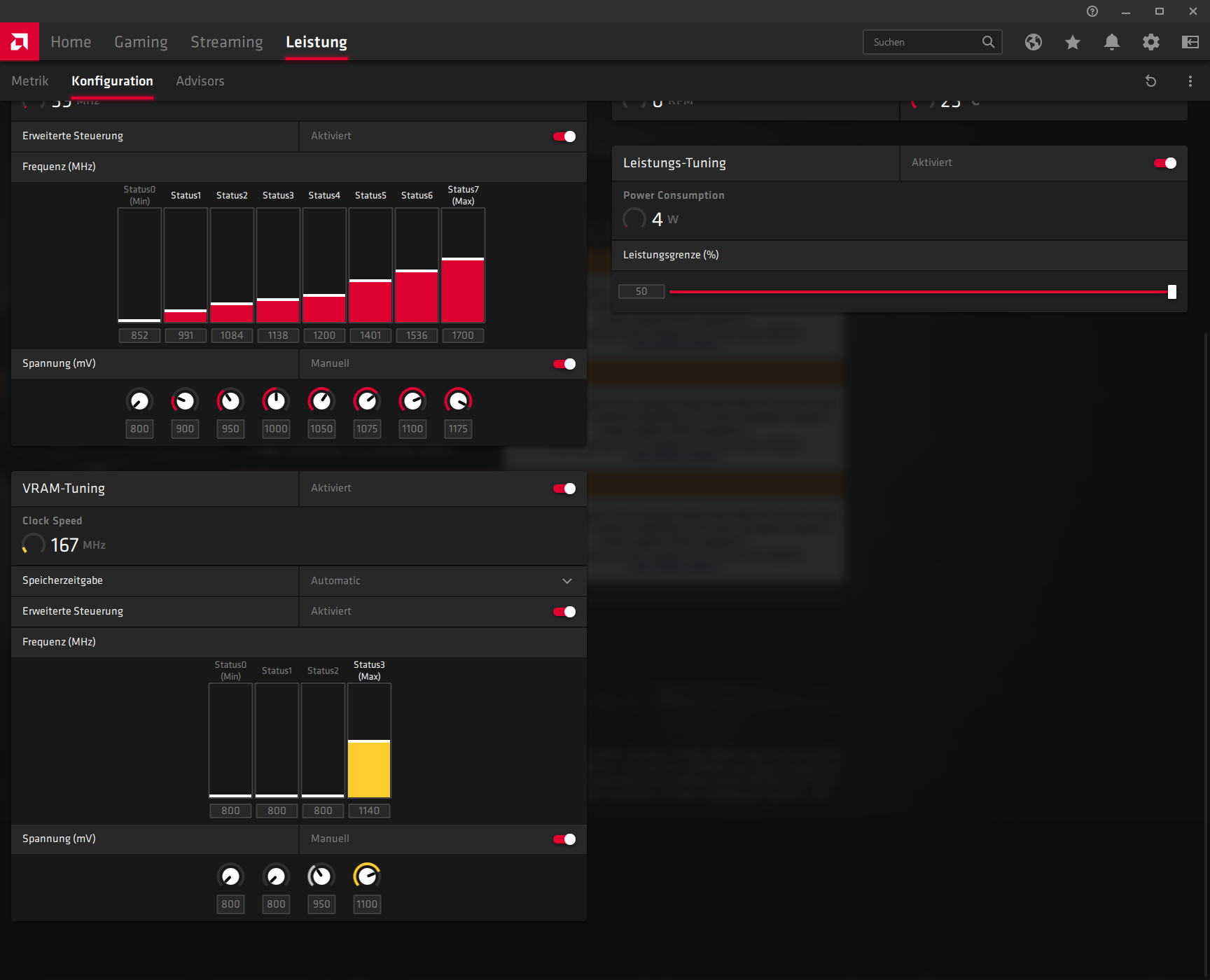Go to the Advisors section

click(200, 80)
